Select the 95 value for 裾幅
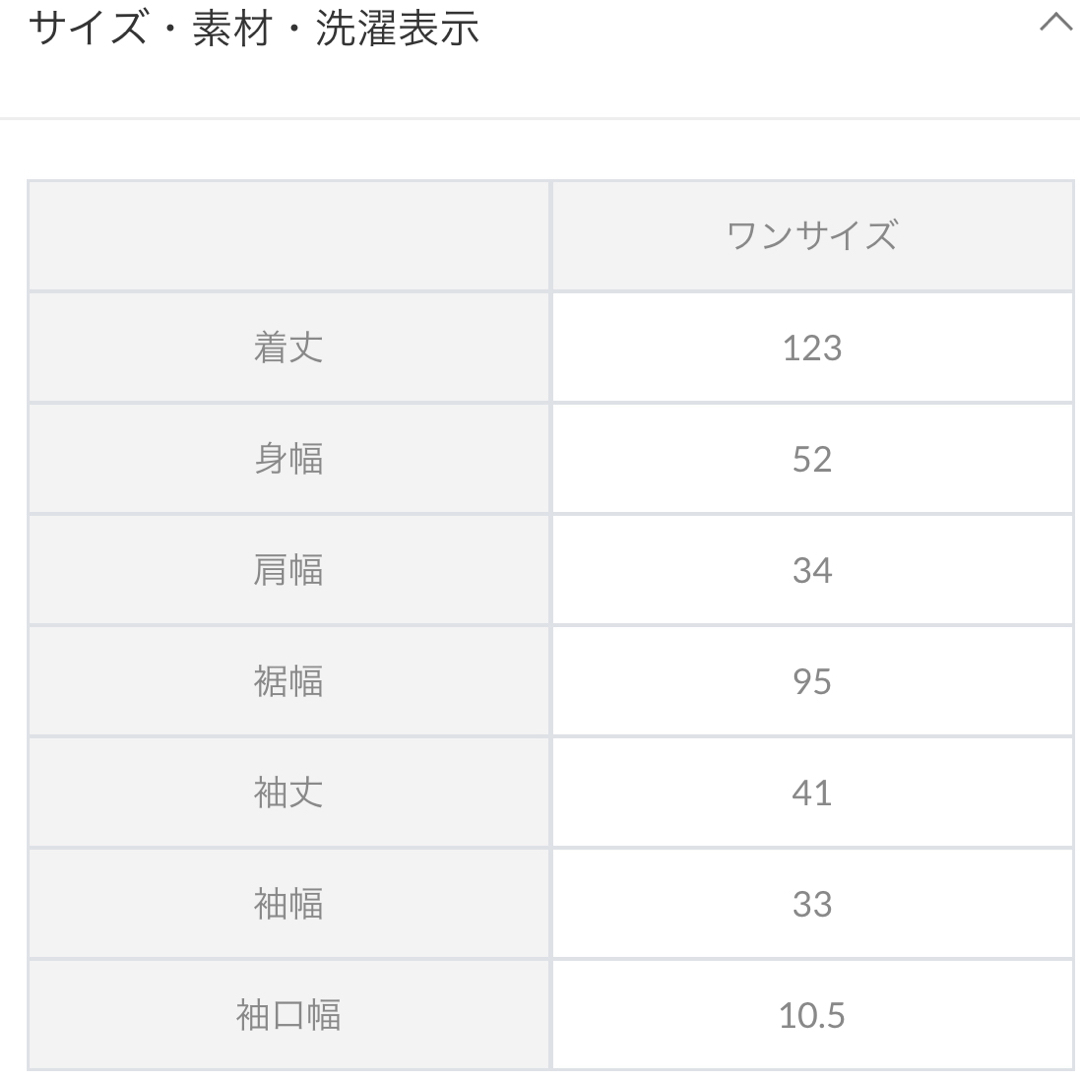This screenshot has width=1080, height=1080. 812,682
